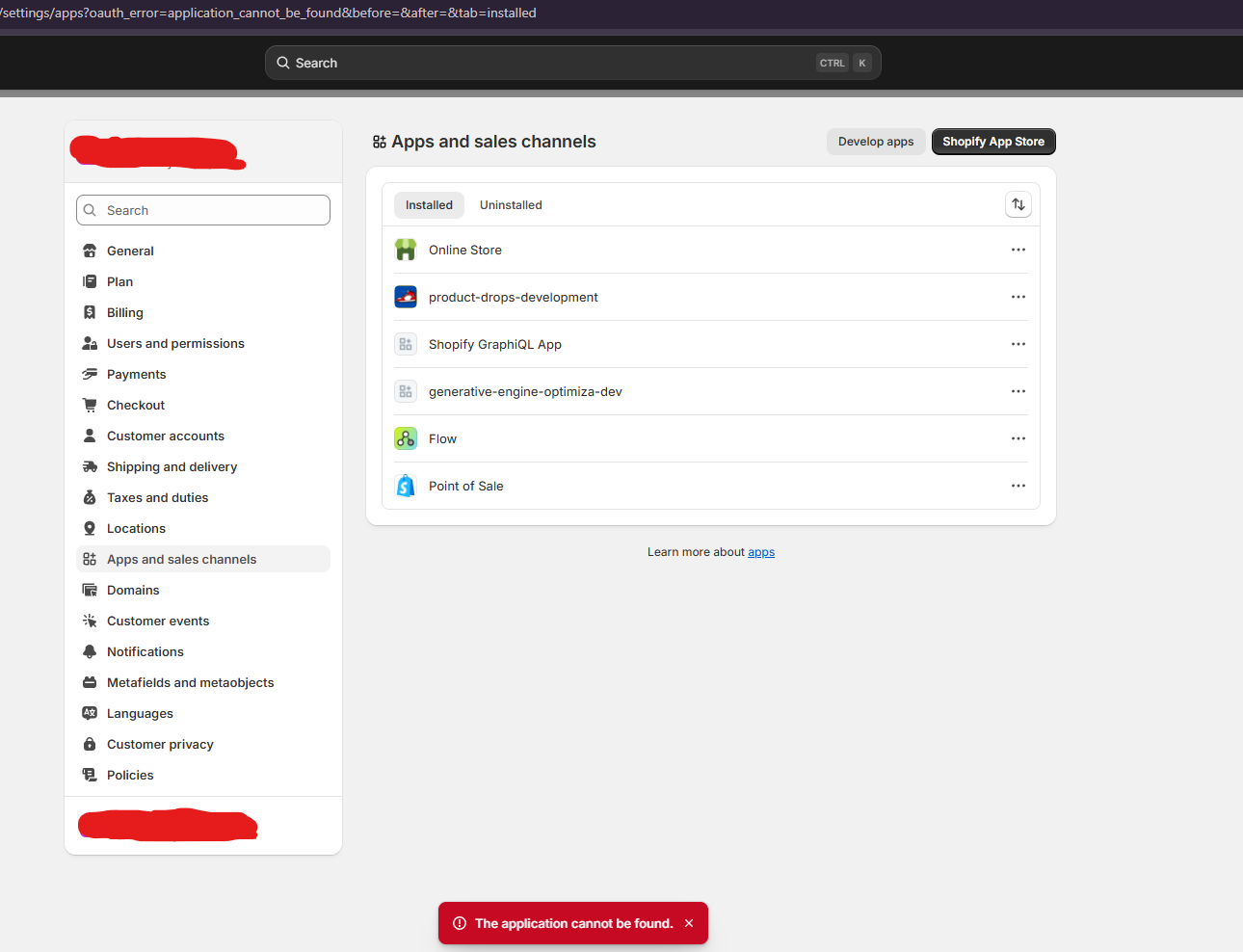This screenshot has width=1243, height=952.
Task: Click the Develop apps button
Action: 876,142
